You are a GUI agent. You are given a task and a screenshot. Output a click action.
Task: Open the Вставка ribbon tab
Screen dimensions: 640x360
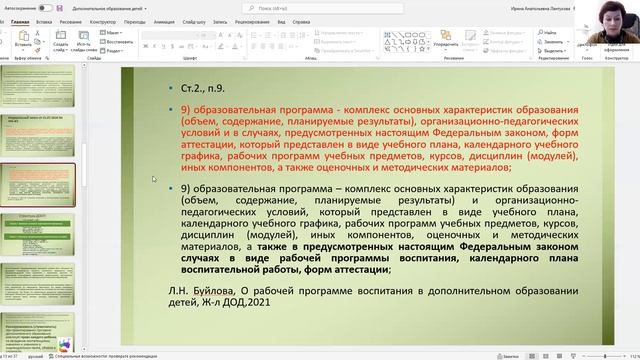coord(44,22)
